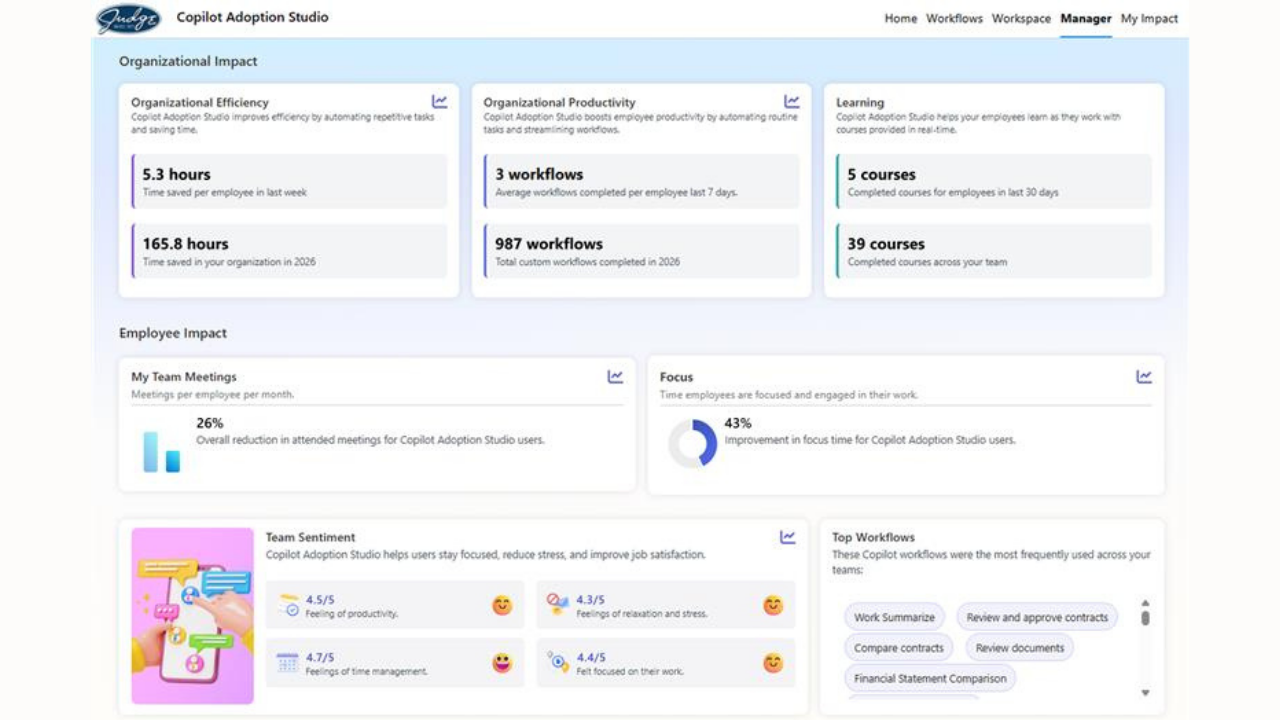Click smiley emoji on relaxation and stress row
This screenshot has width=1280, height=720.
pos(773,605)
